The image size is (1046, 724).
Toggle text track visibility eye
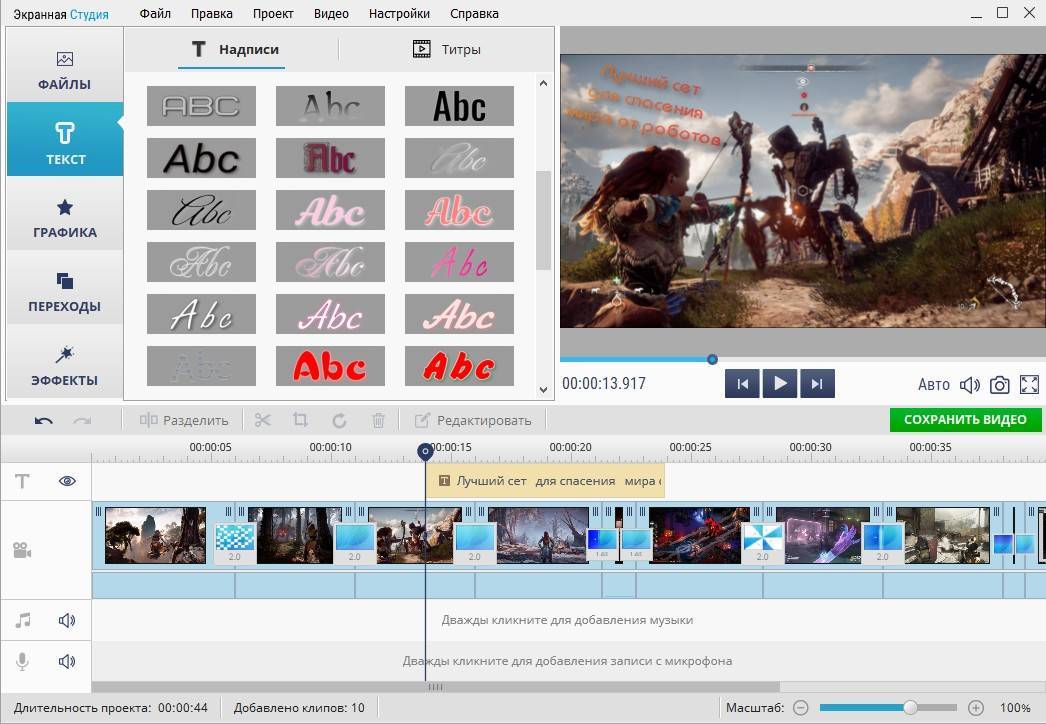pos(67,481)
